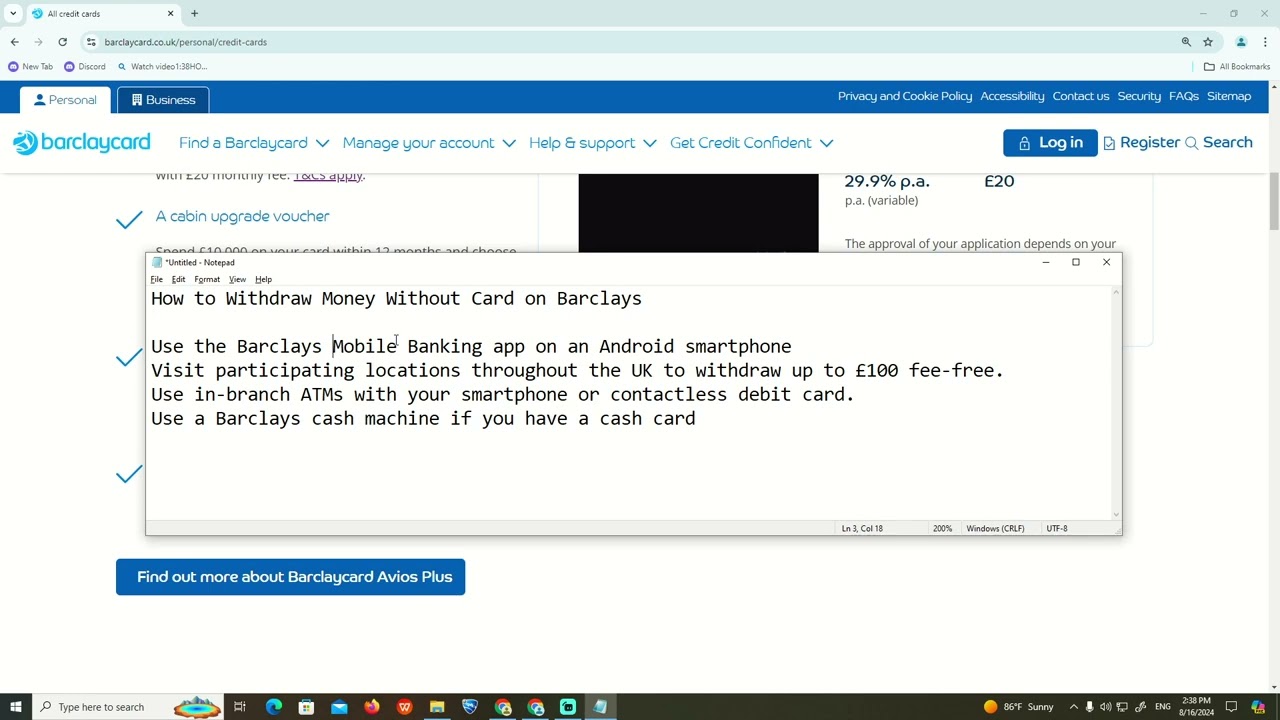Open Chrome's three-dot menu
This screenshot has height=720, width=1280.
1265,42
